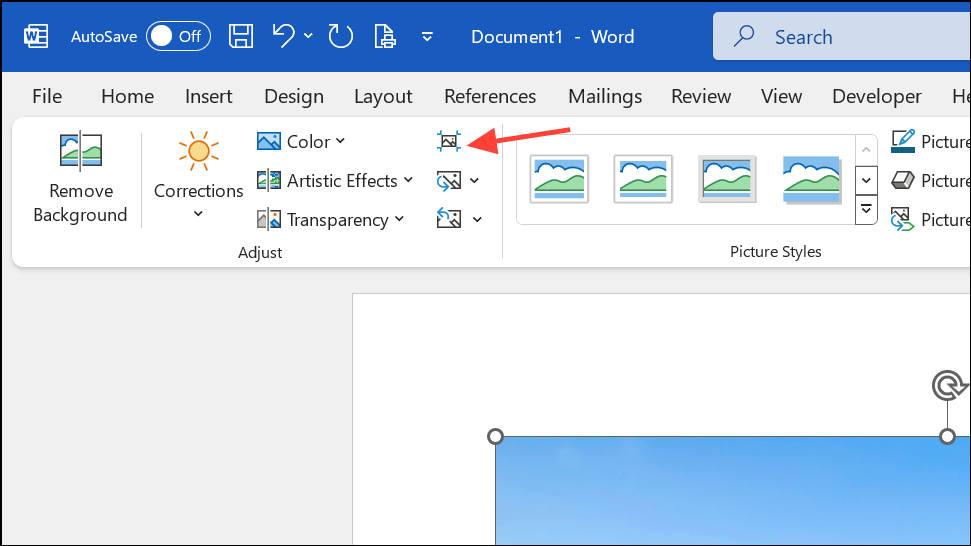
Task: Select the View tab
Action: [x=782, y=97]
